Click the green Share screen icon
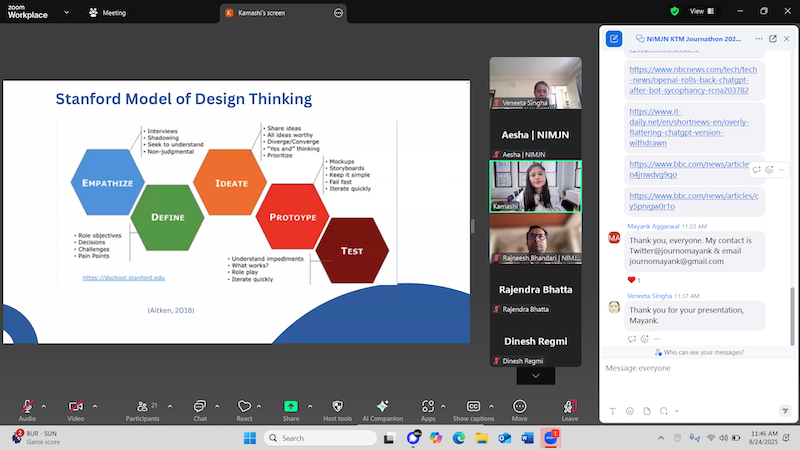The height and width of the screenshot is (450, 800). [x=291, y=406]
